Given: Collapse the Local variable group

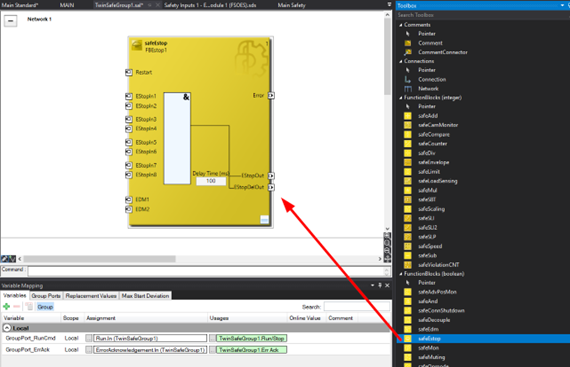Looking at the screenshot, I should (7, 328).
